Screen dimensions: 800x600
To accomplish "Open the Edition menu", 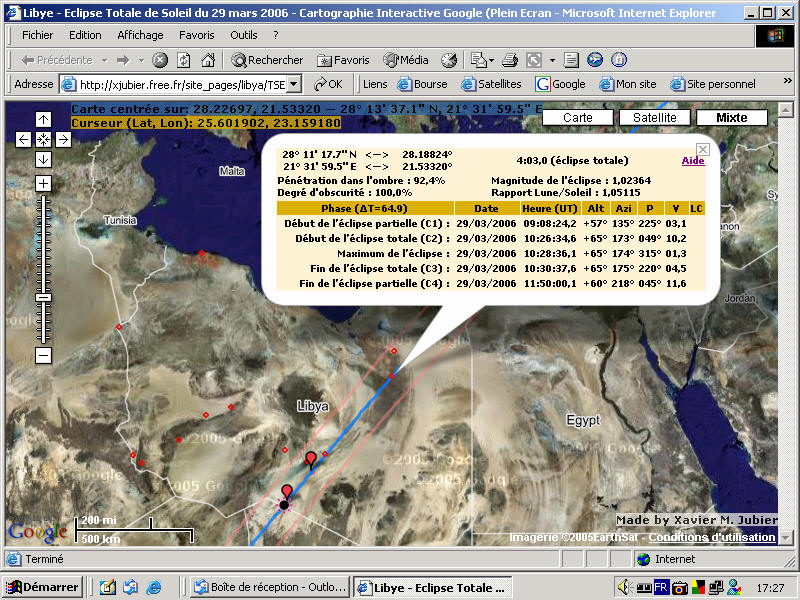I will pyautogui.click(x=85, y=35).
